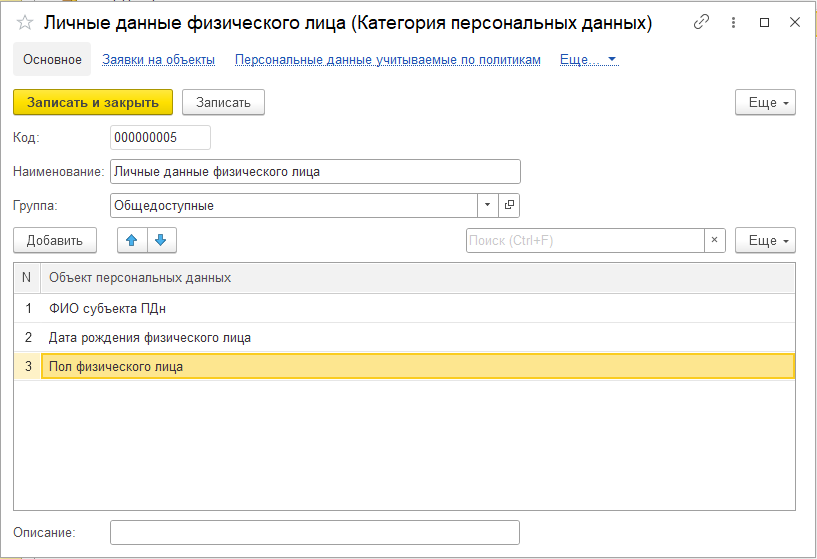Open the table's Еще menu
This screenshot has width=817, height=559.
[x=765, y=240]
